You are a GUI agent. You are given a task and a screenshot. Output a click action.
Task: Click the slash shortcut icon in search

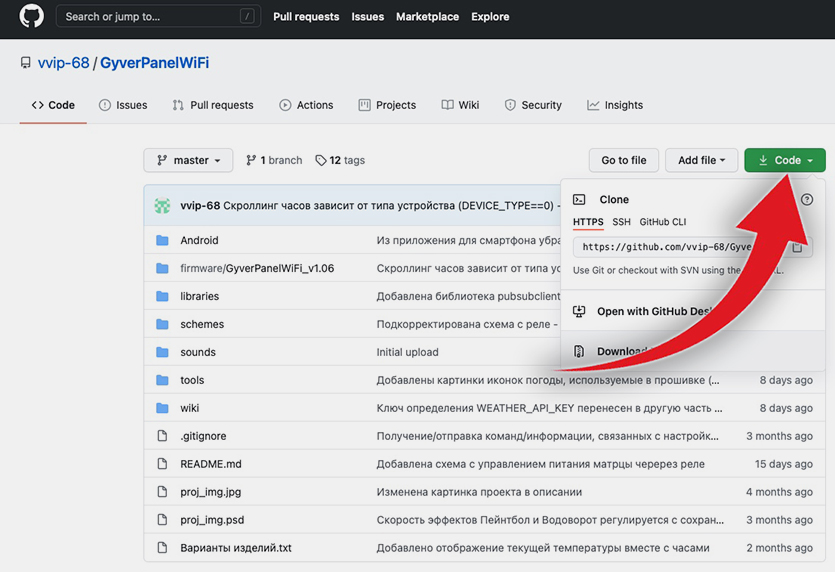[247, 17]
